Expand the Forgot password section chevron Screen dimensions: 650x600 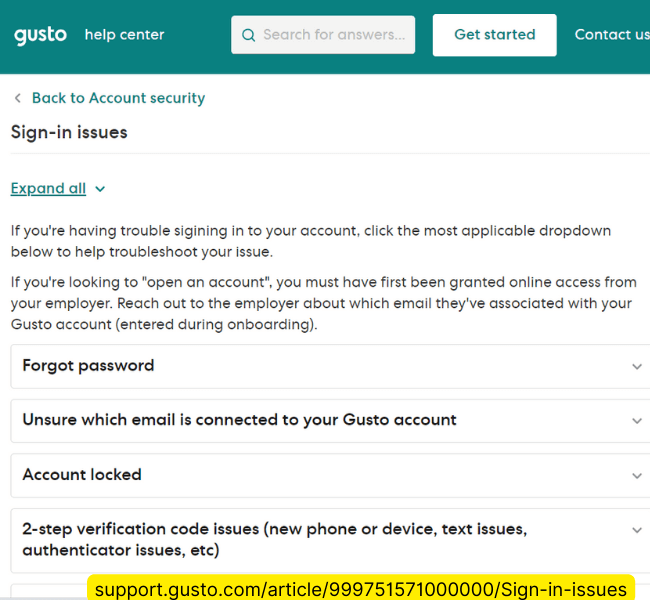pos(637,367)
